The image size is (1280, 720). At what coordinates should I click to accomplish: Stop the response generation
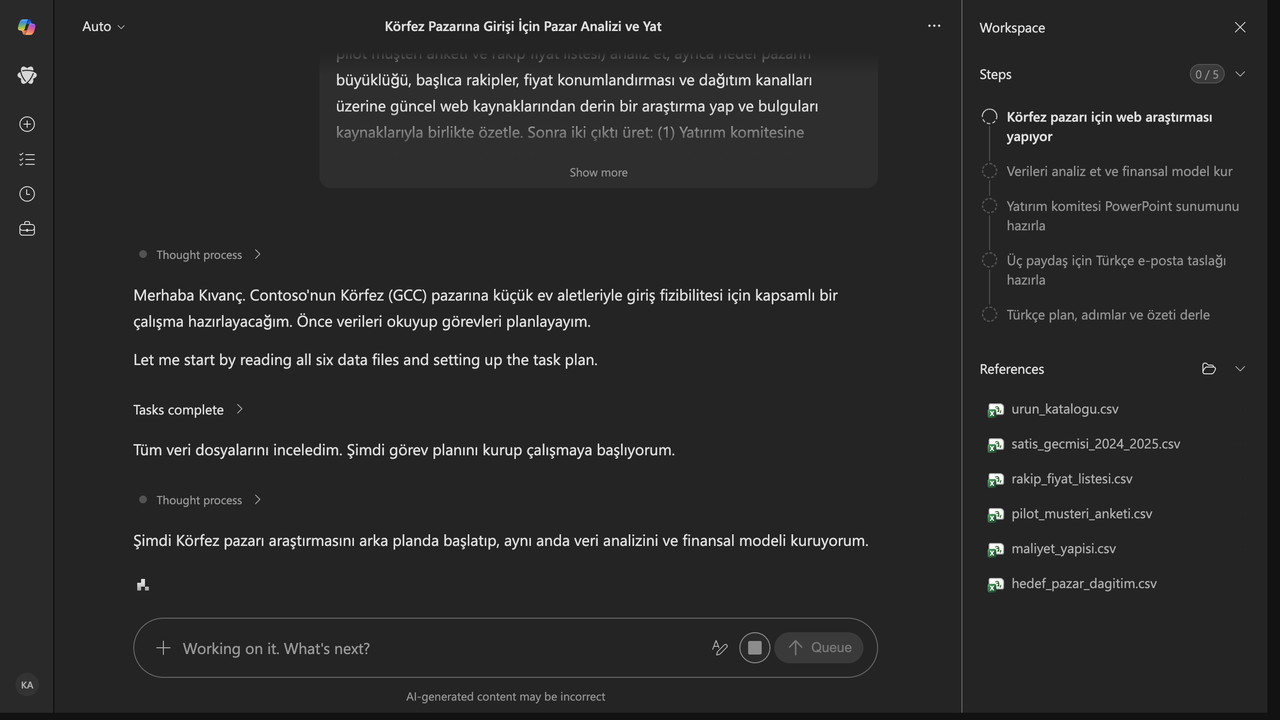755,648
